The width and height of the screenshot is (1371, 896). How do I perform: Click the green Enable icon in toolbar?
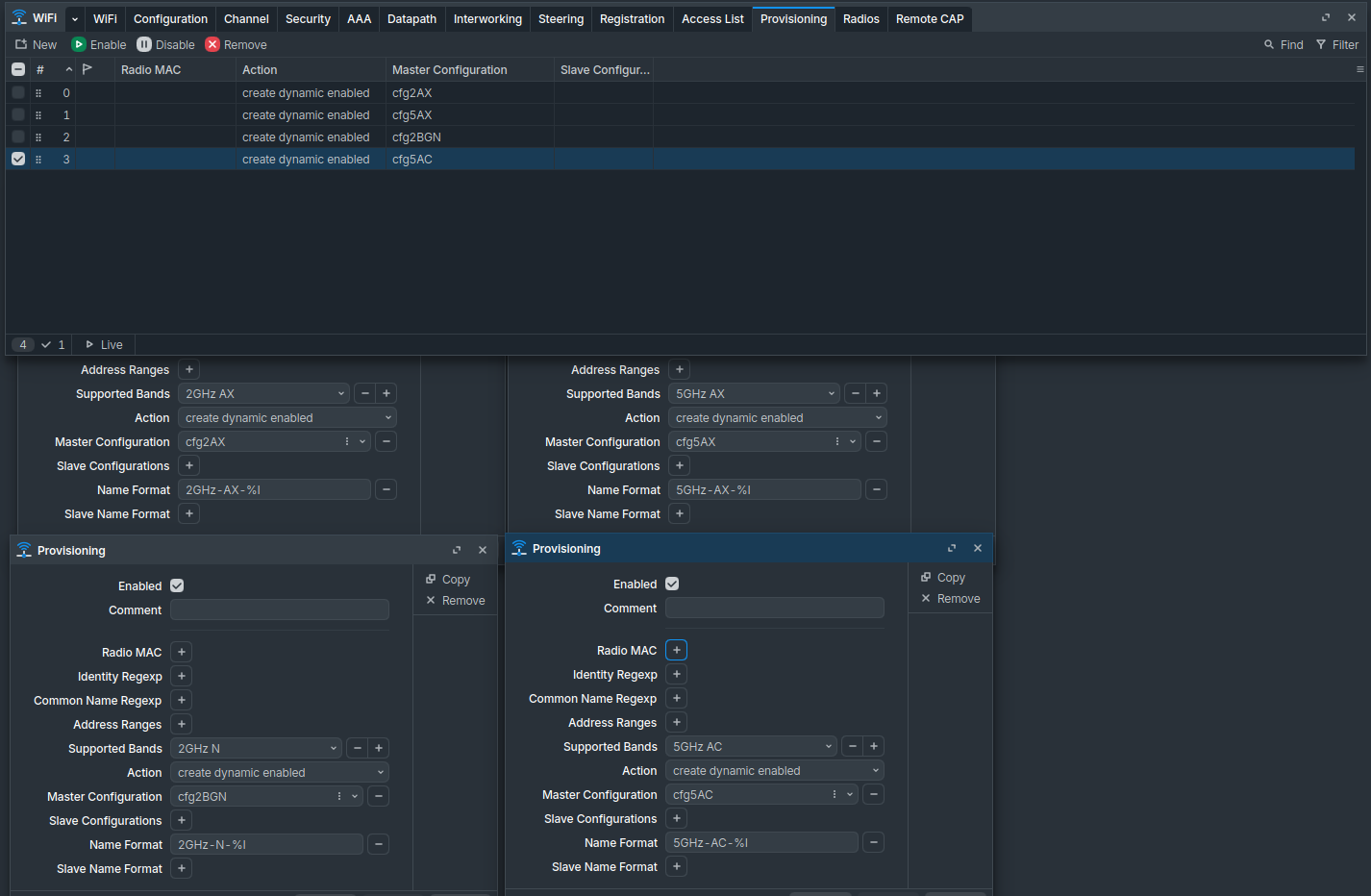pyautogui.click(x=79, y=45)
